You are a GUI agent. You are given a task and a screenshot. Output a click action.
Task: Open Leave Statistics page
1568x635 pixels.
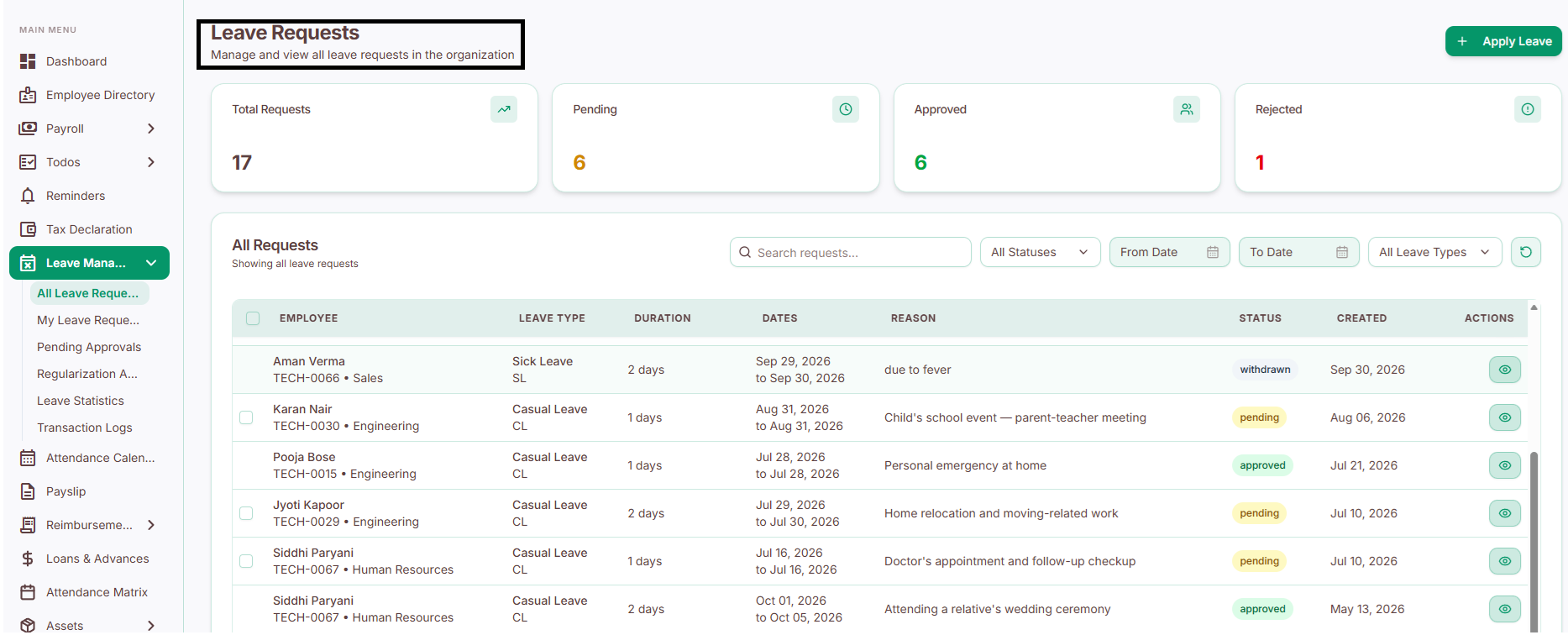pos(81,401)
